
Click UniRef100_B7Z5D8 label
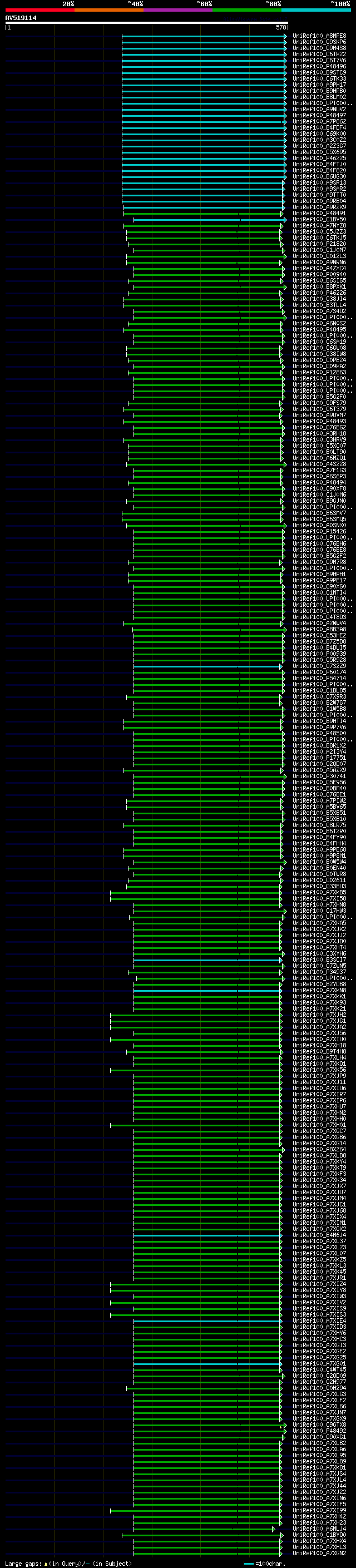pyautogui.click(x=319, y=641)
